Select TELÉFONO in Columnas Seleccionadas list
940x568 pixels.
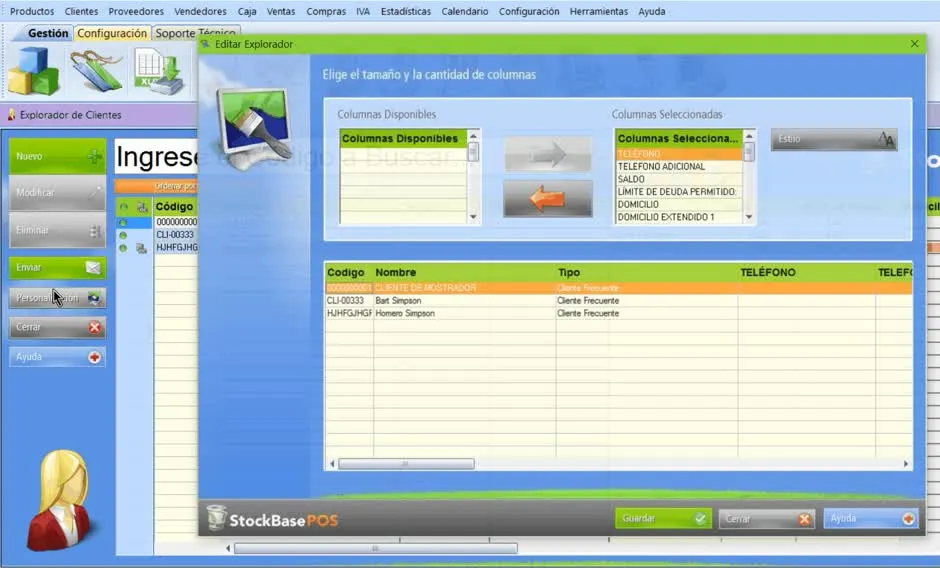pos(679,154)
